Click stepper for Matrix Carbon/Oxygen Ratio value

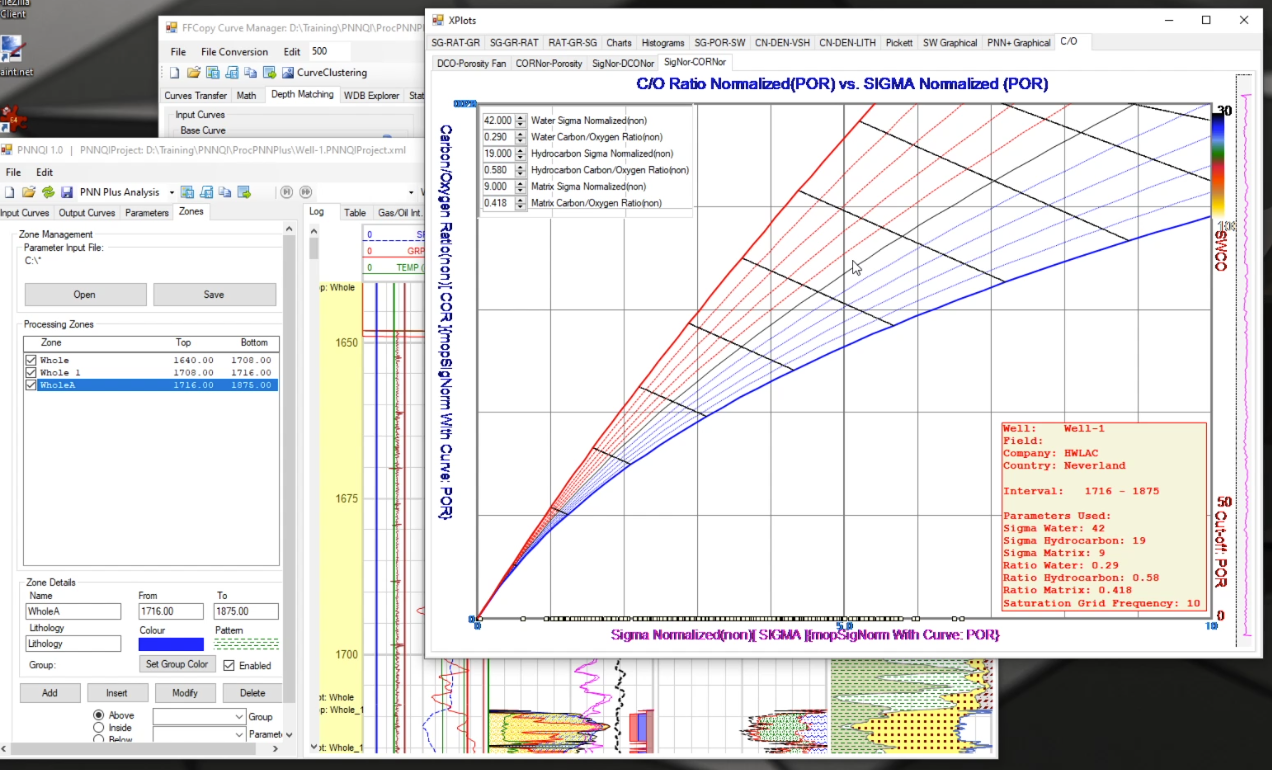520,203
